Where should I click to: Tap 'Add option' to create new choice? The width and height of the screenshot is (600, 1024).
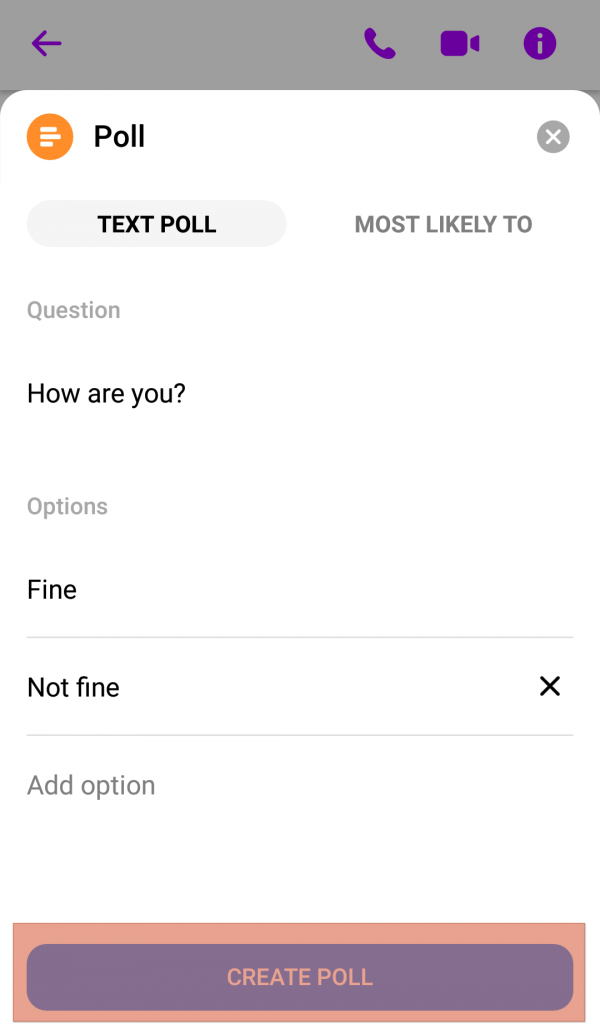click(x=91, y=785)
